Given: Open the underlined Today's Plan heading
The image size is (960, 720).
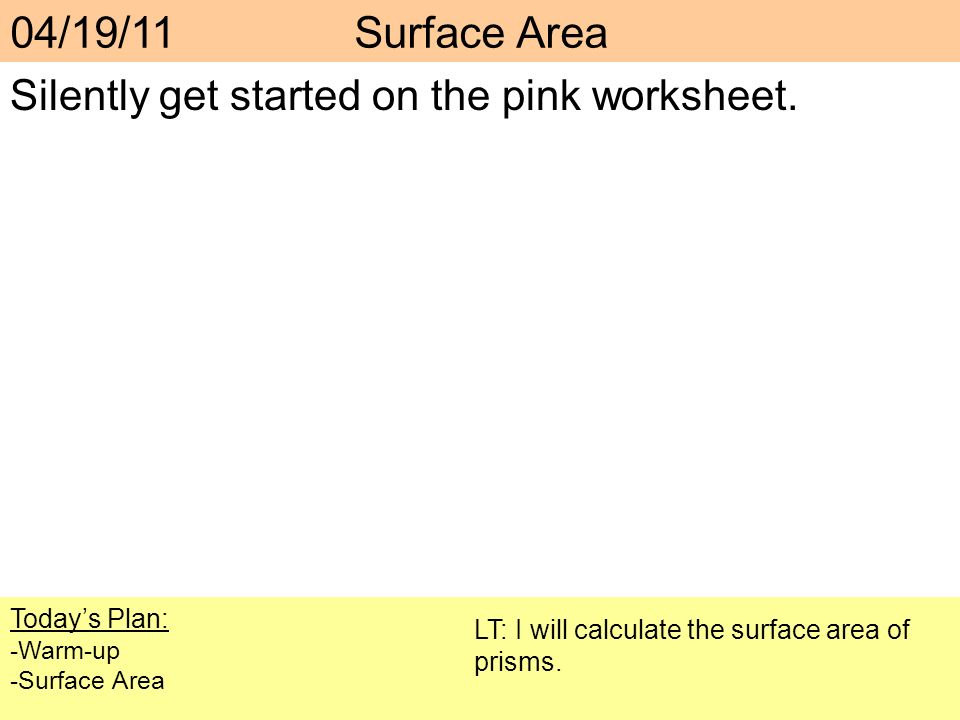Looking at the screenshot, I should tap(89, 619).
